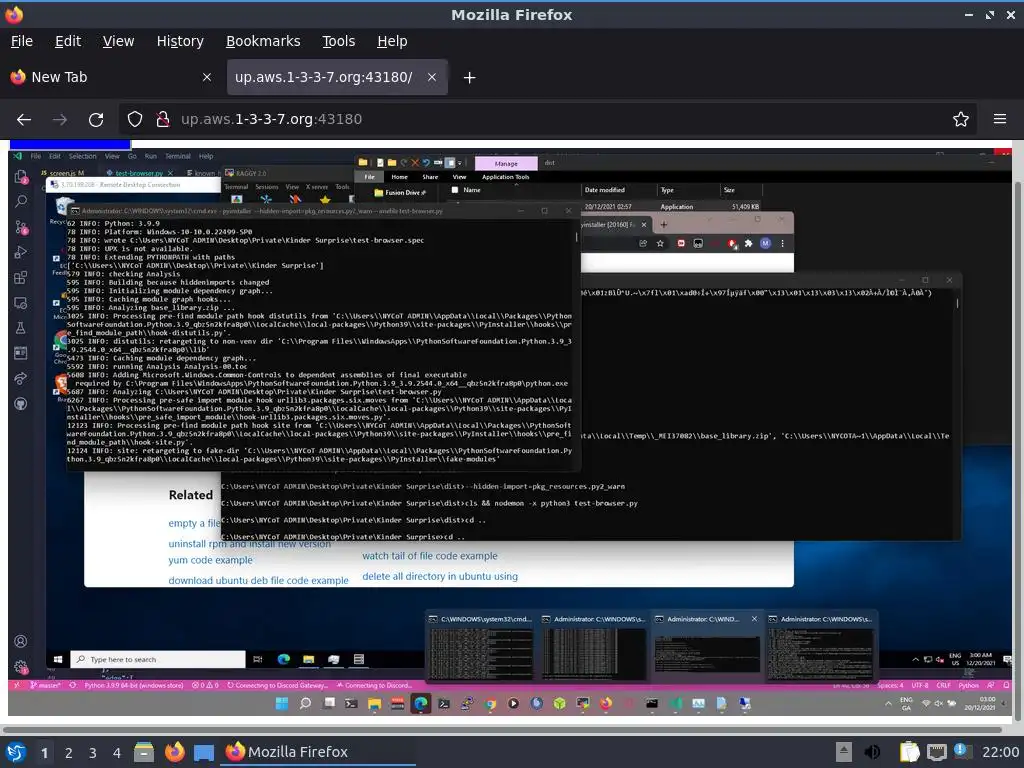Go forward one page in Firefox
Screen dimensions: 1024x768
(60, 120)
